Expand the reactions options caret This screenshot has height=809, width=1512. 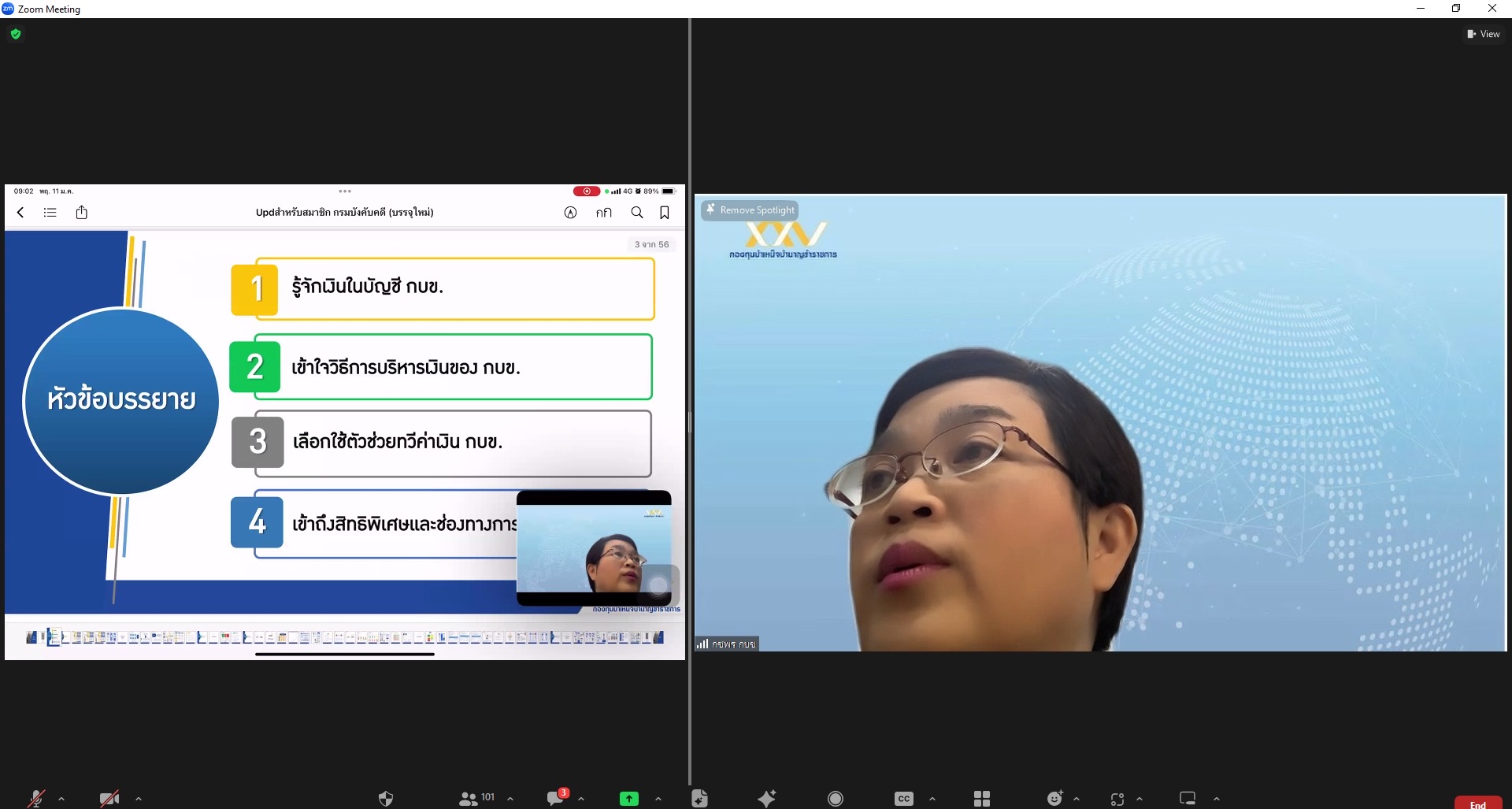coord(1077,799)
